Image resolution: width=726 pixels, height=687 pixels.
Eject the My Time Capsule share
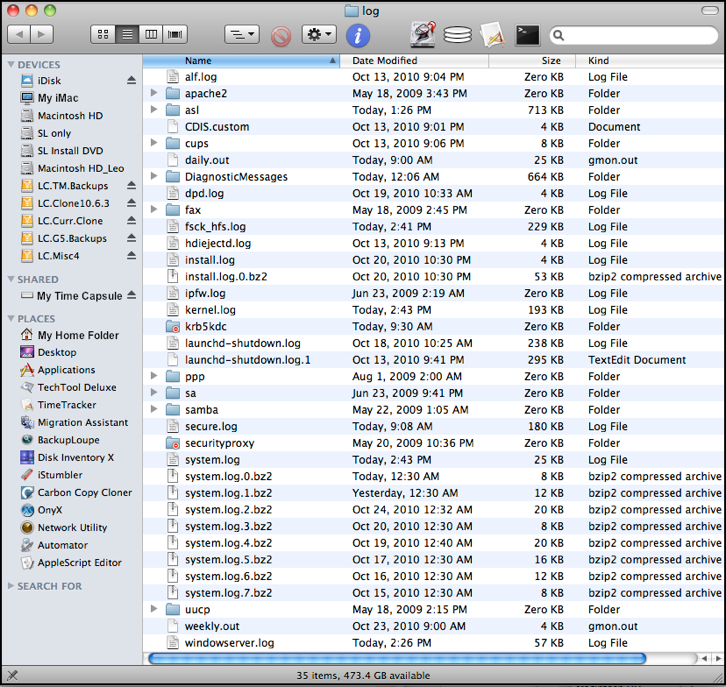tap(131, 296)
